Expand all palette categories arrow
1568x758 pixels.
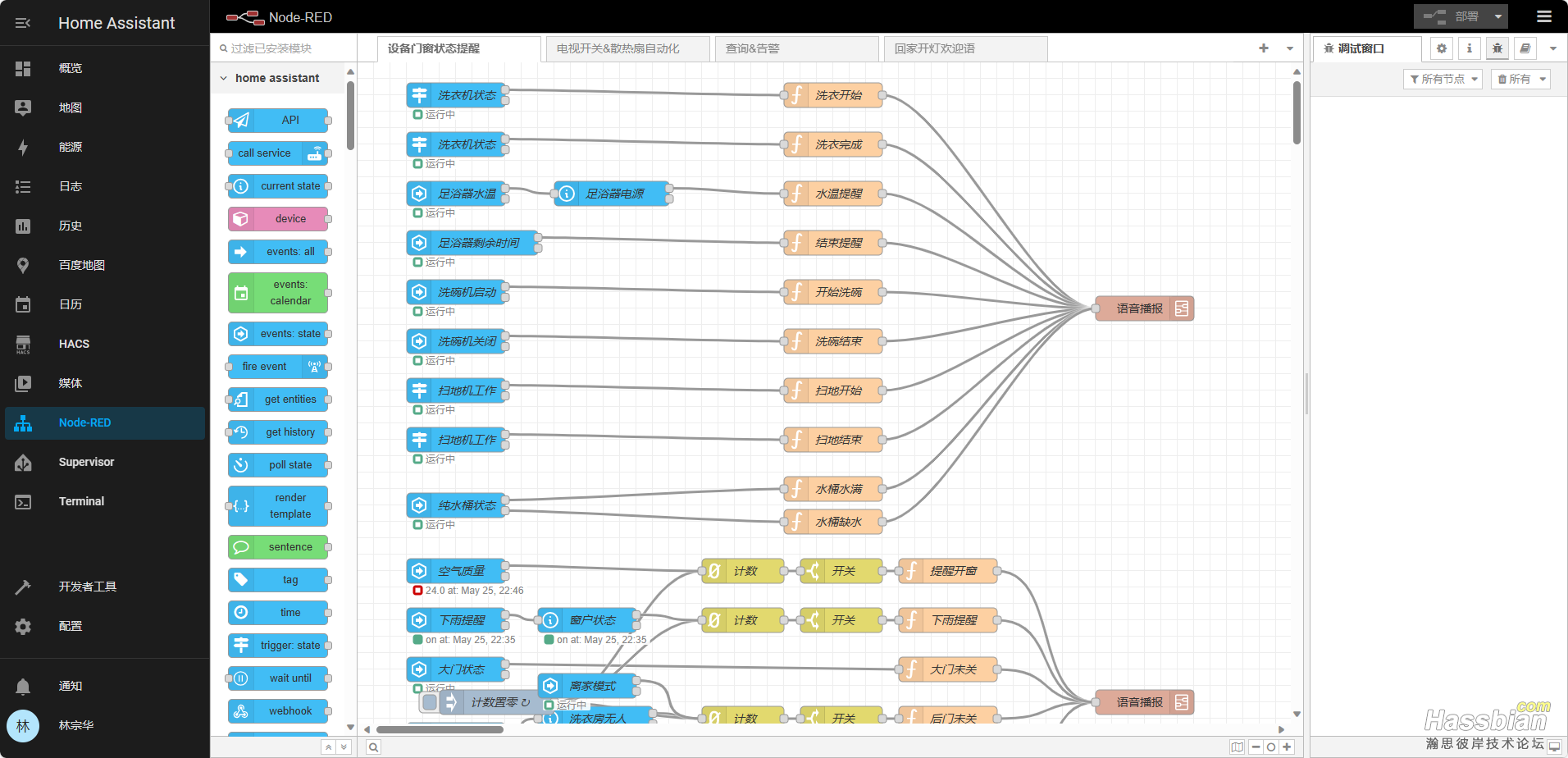(344, 747)
